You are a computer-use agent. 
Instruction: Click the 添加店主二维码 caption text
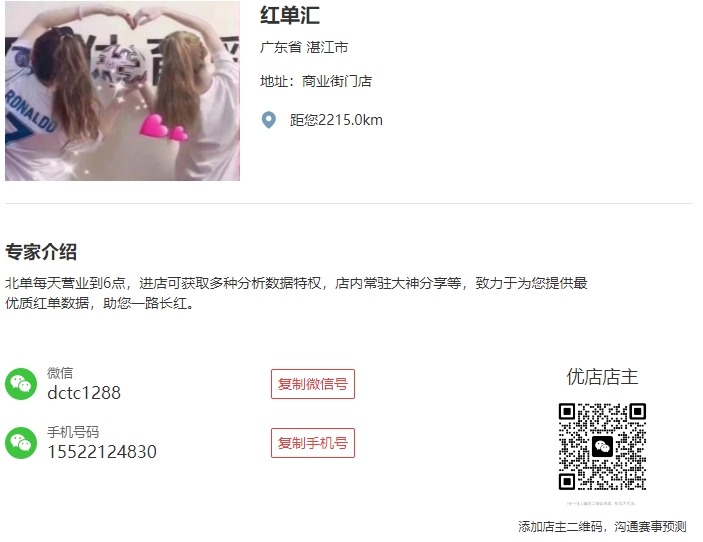pyautogui.click(x=560, y=526)
